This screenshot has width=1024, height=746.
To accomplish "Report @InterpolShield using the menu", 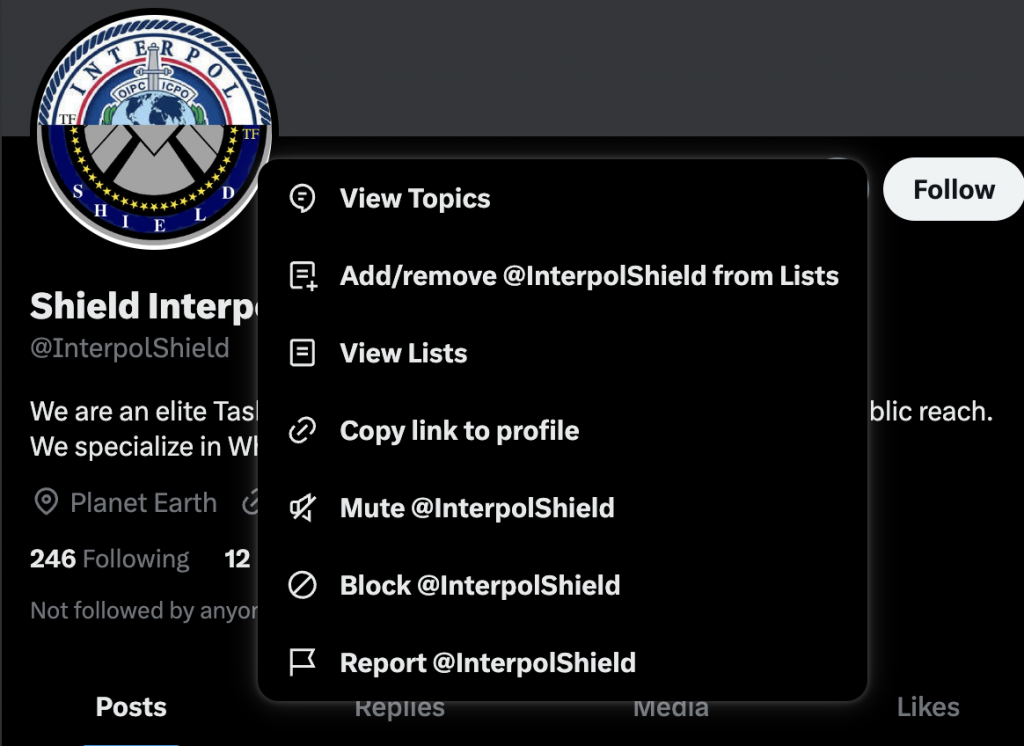I will [563, 662].
